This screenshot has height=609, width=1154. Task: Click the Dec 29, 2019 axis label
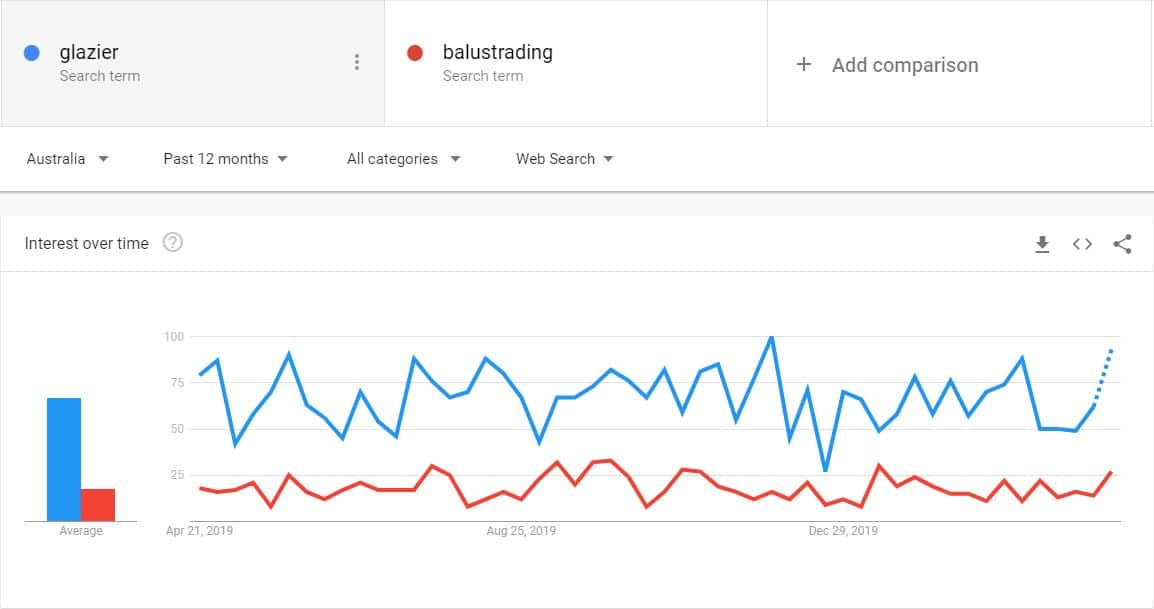tap(842, 531)
